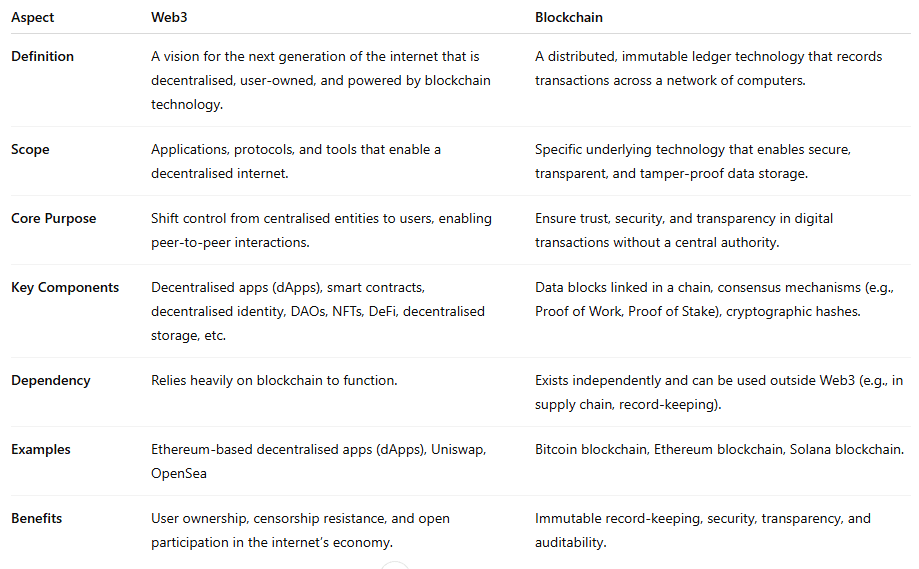Click the Bitcoin, Ethereum, Solana blockchain examples cell
This screenshot has height=569, width=919.
click(719, 449)
